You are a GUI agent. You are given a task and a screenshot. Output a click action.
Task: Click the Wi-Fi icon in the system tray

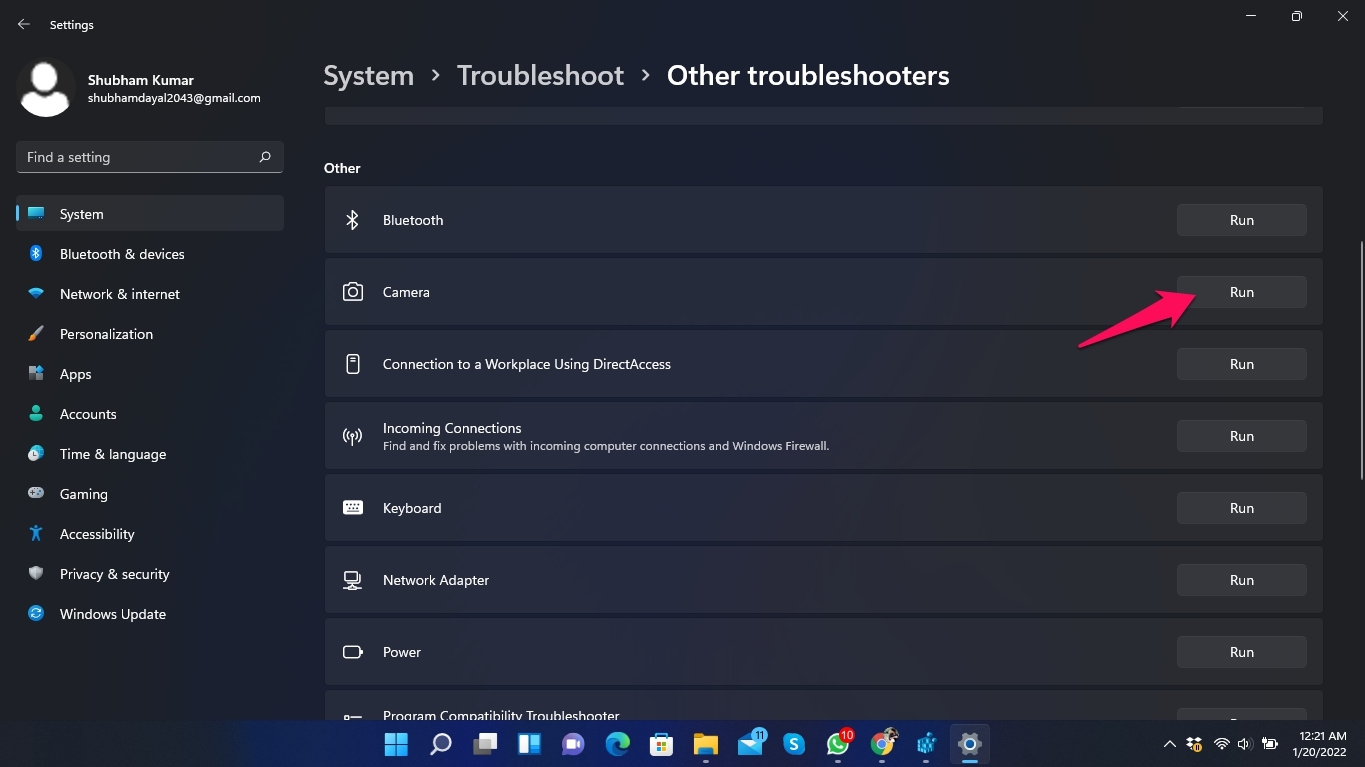pos(1220,744)
